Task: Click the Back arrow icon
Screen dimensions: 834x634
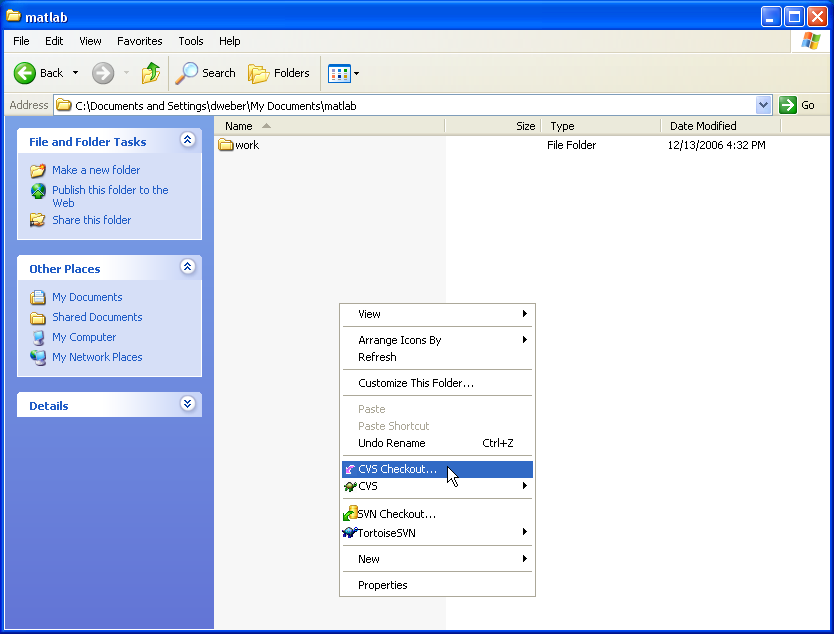Action: [25, 73]
